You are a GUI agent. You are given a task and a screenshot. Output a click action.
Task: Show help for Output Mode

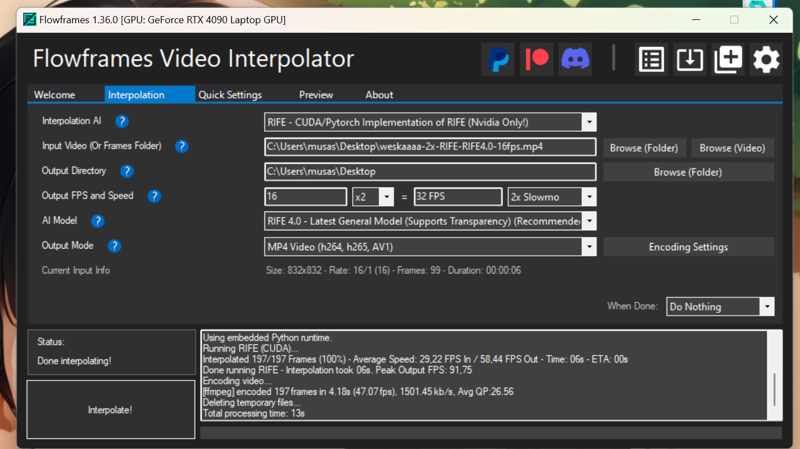(114, 246)
